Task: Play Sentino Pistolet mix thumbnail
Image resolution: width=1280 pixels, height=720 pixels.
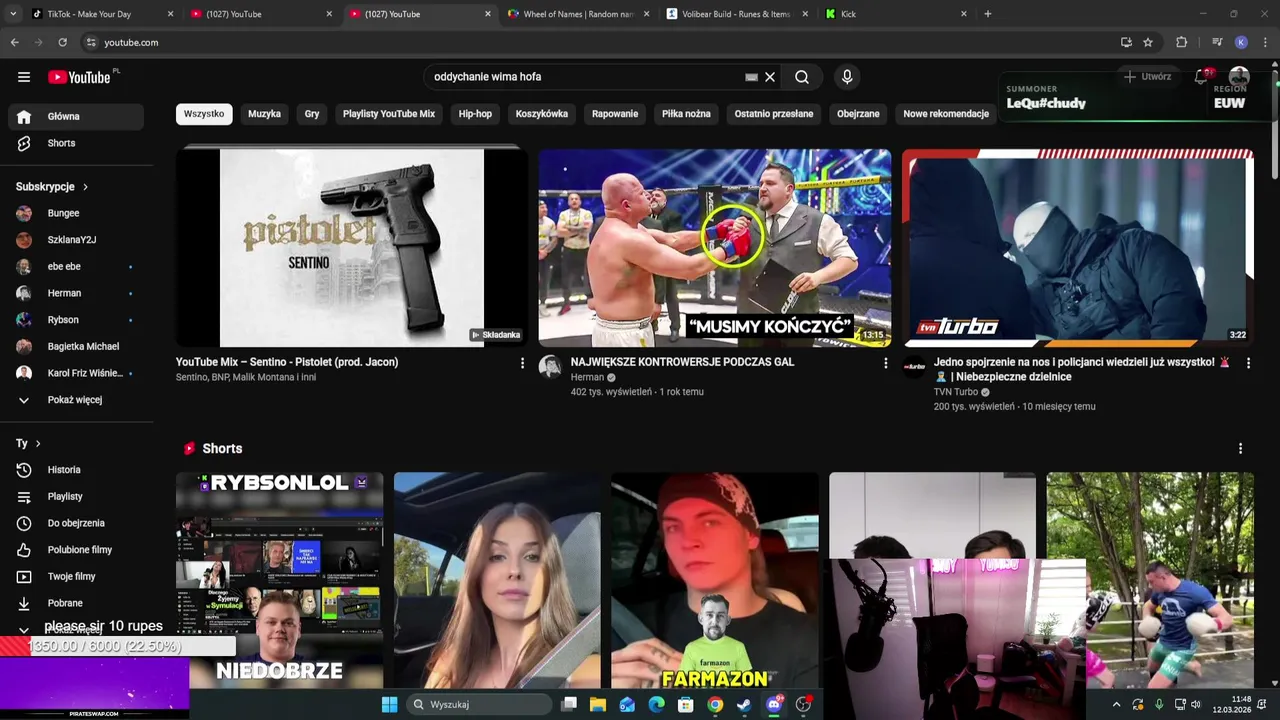Action: point(352,247)
